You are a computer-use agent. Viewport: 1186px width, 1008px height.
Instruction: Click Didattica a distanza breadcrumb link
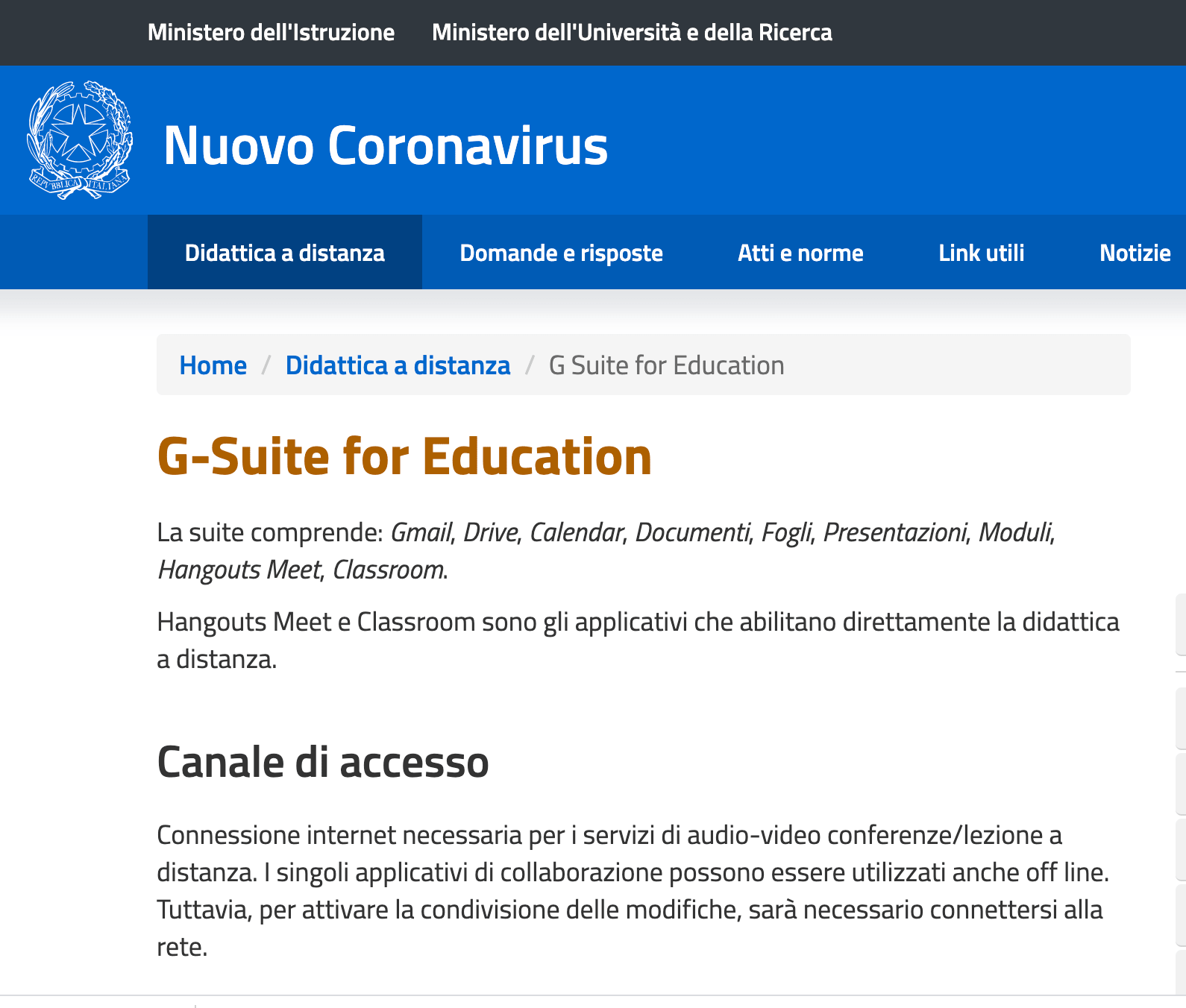click(398, 365)
